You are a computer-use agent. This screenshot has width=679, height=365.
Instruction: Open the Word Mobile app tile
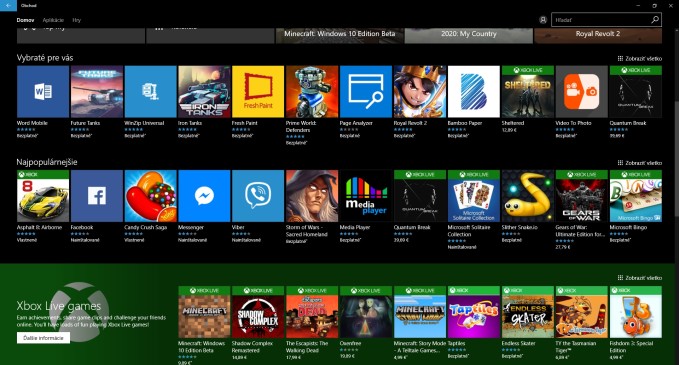click(43, 92)
